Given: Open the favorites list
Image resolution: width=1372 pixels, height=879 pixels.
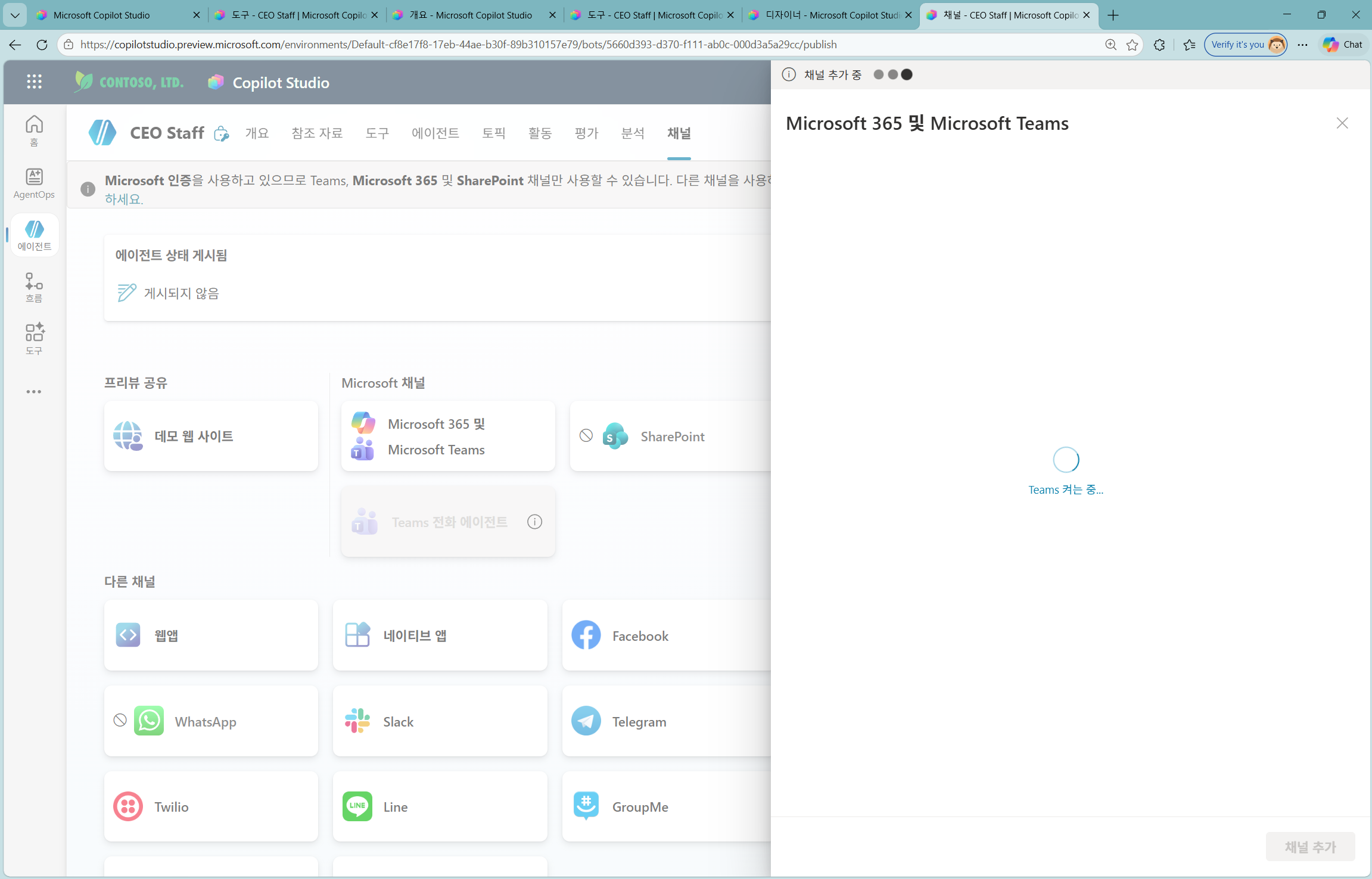Looking at the screenshot, I should tap(1189, 45).
